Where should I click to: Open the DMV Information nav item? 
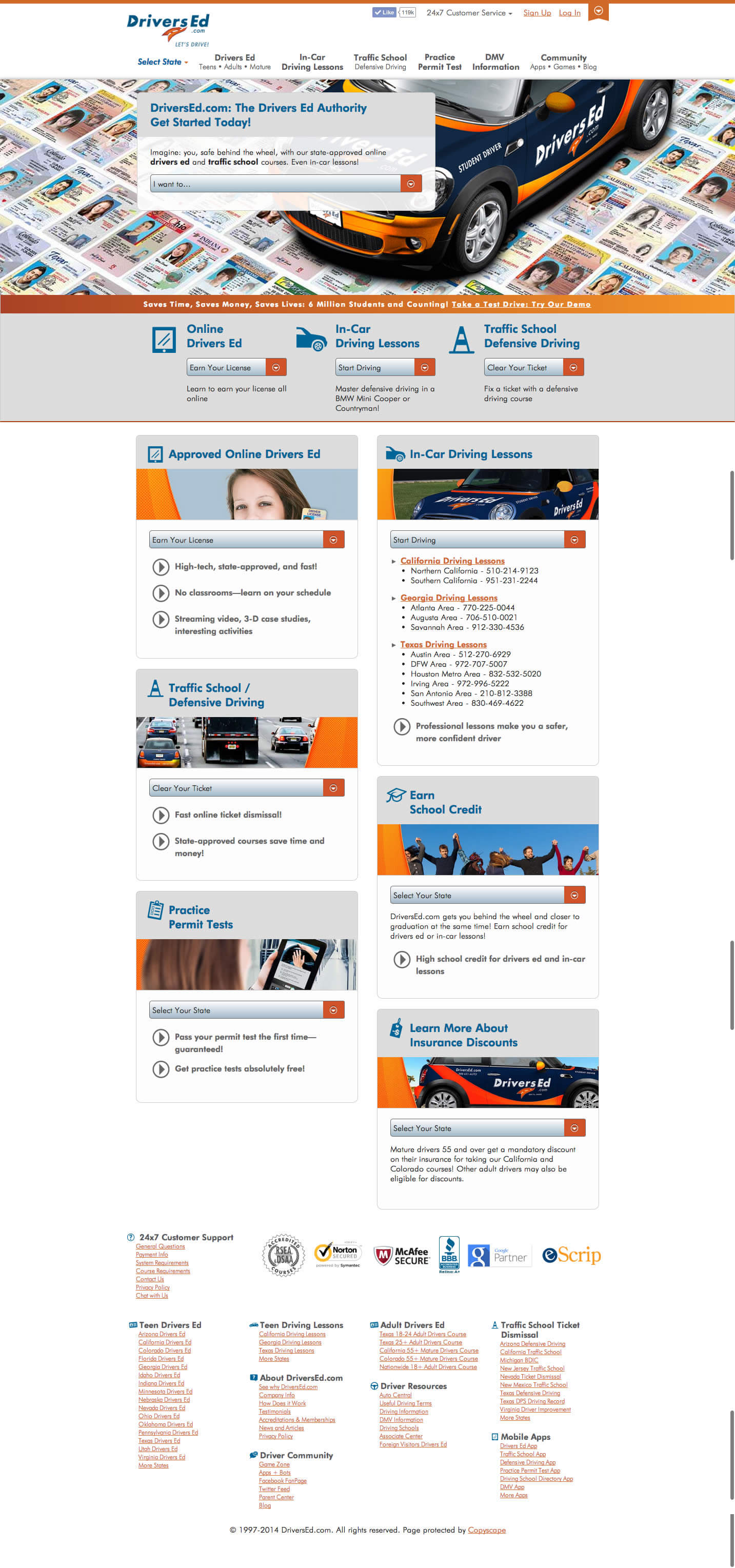[x=495, y=62]
